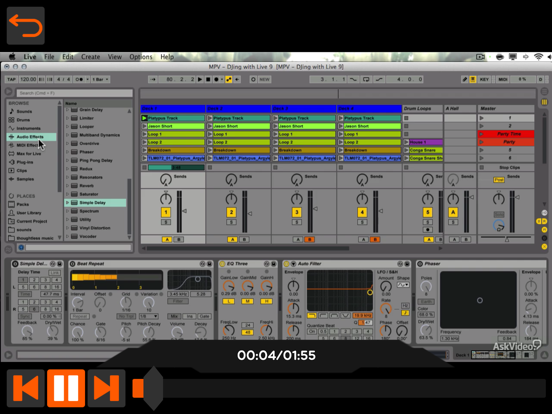Show the browser with the round toggle
Viewport: 552px width, 414px height.
8,92
